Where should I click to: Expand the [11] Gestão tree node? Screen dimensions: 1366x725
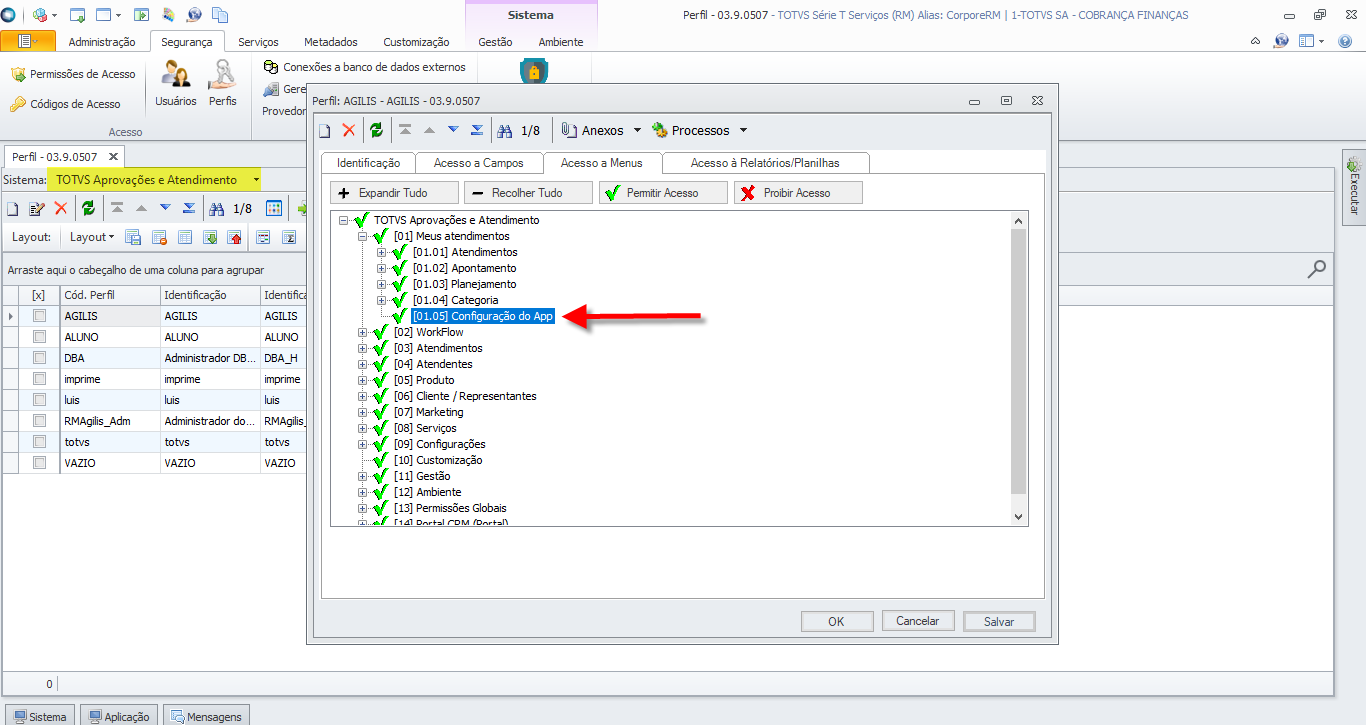[363, 476]
